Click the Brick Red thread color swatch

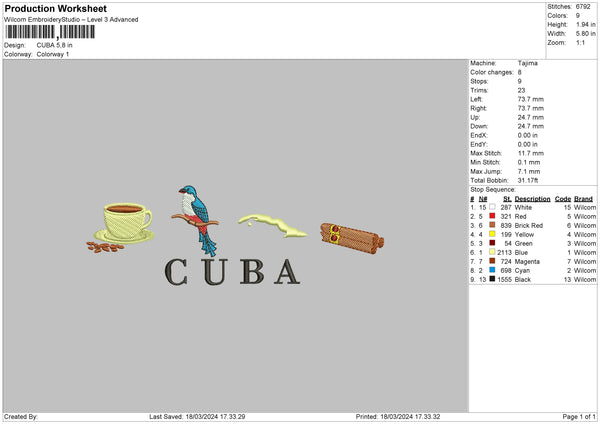[x=492, y=225]
